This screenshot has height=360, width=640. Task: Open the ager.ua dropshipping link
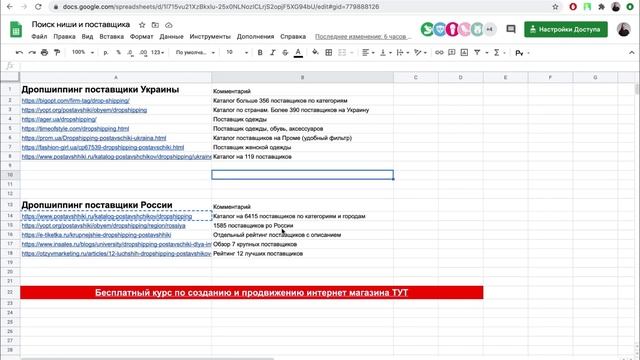[x=59, y=119]
